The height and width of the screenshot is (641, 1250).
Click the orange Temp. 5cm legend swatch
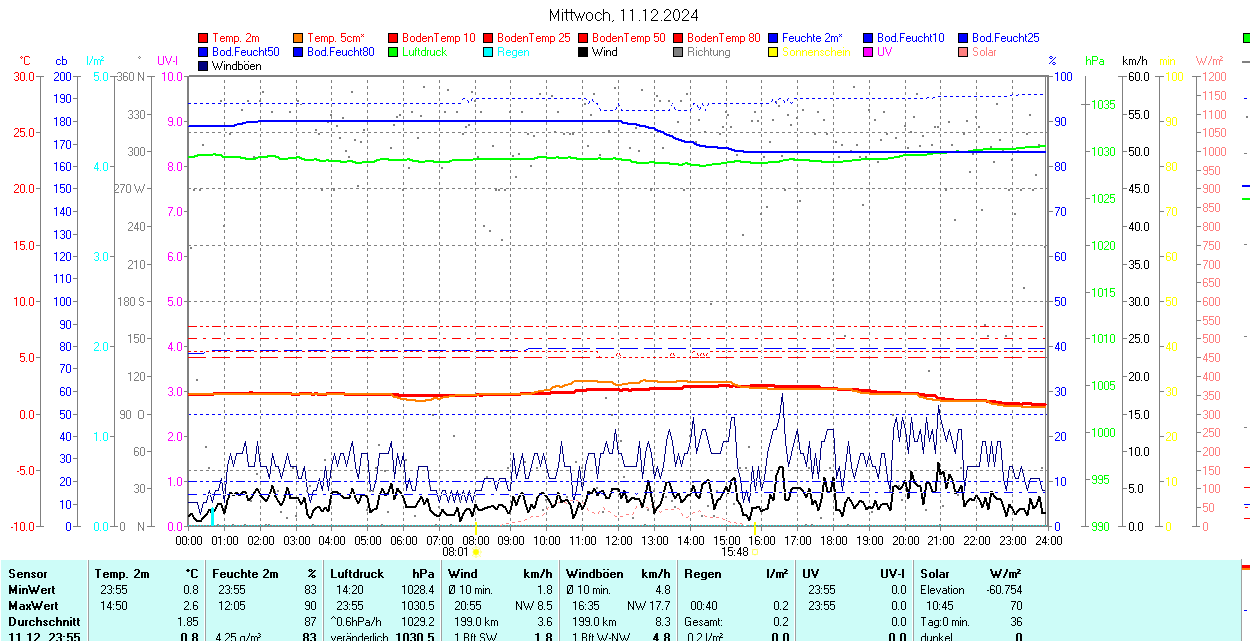coord(299,38)
